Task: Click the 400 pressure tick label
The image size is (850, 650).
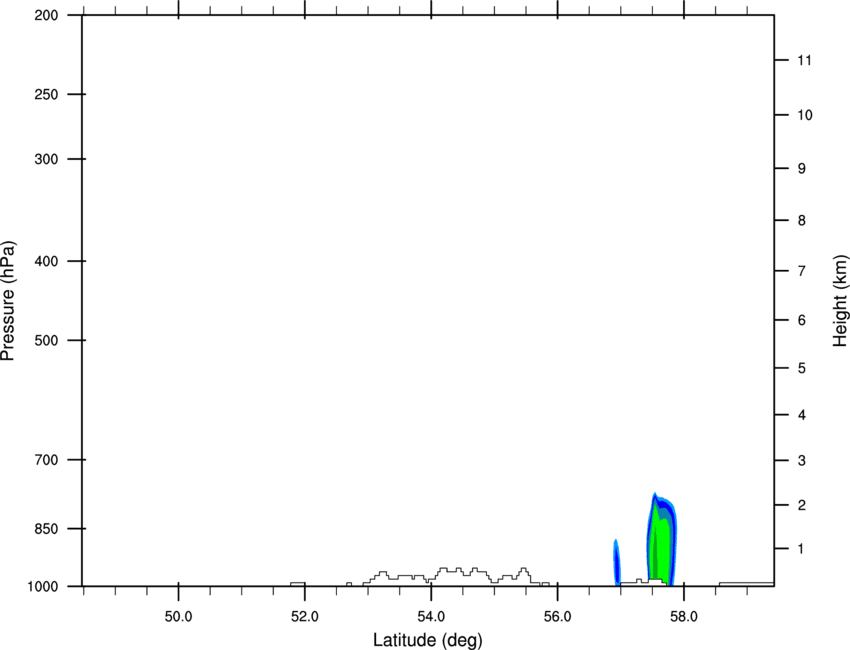Action: [46, 261]
